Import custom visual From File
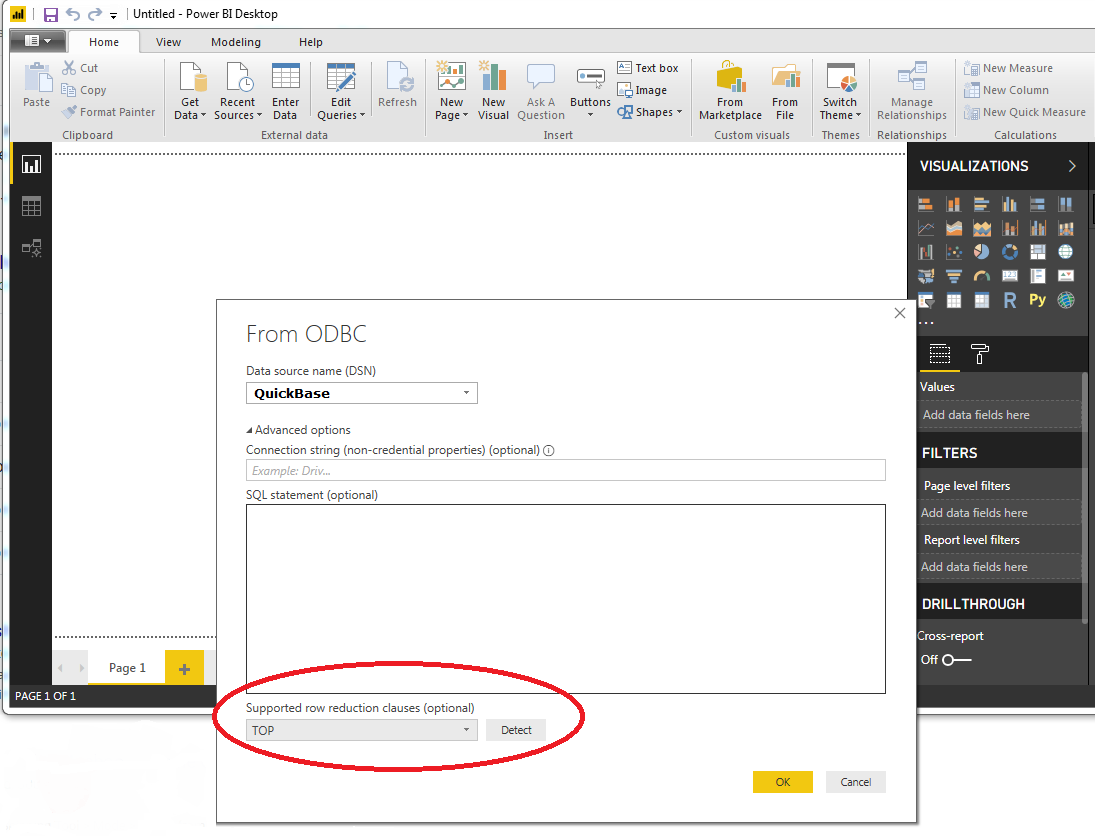Viewport: 1095px width, 836px height. (x=785, y=91)
